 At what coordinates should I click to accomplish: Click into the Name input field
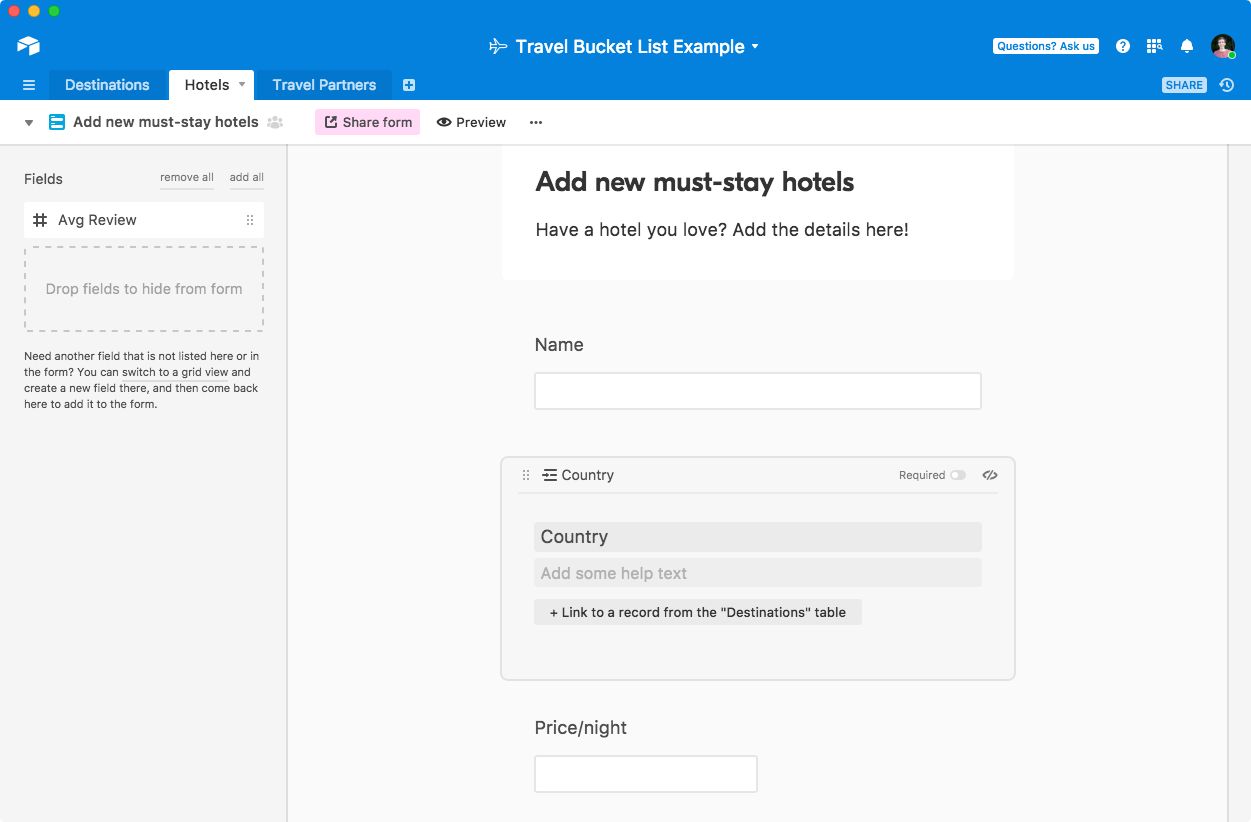click(757, 391)
